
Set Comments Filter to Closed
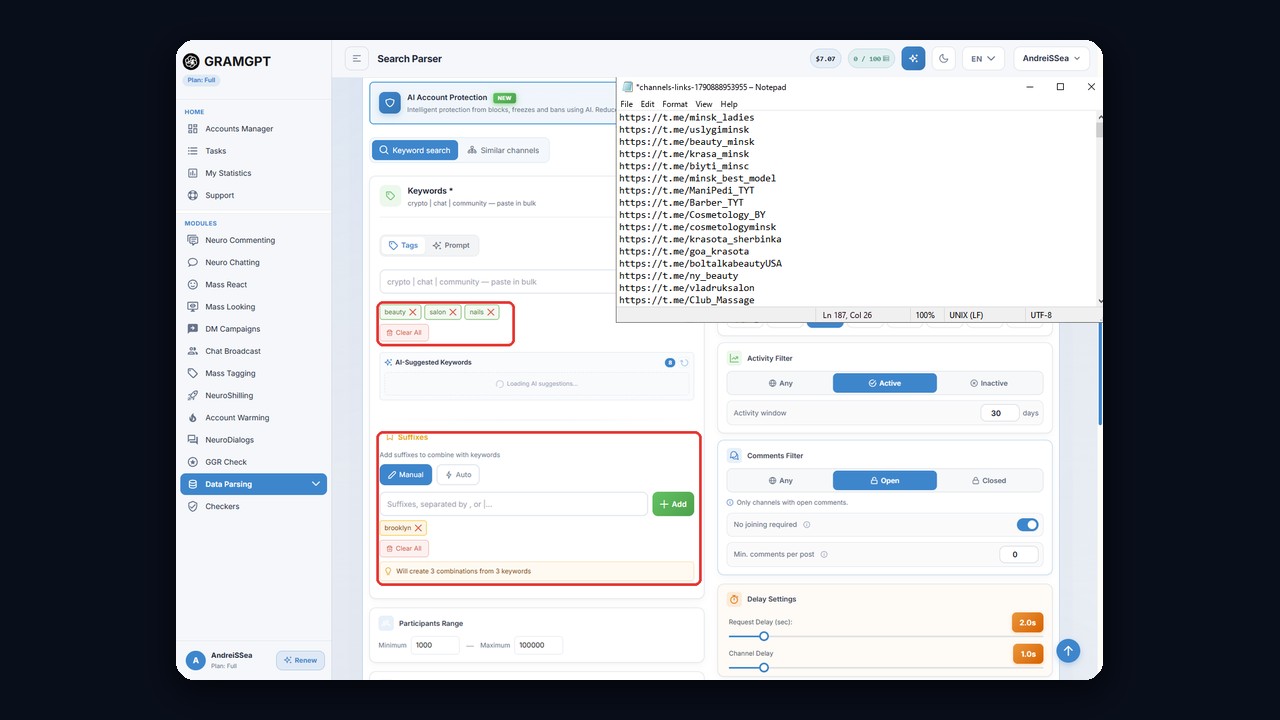click(989, 480)
